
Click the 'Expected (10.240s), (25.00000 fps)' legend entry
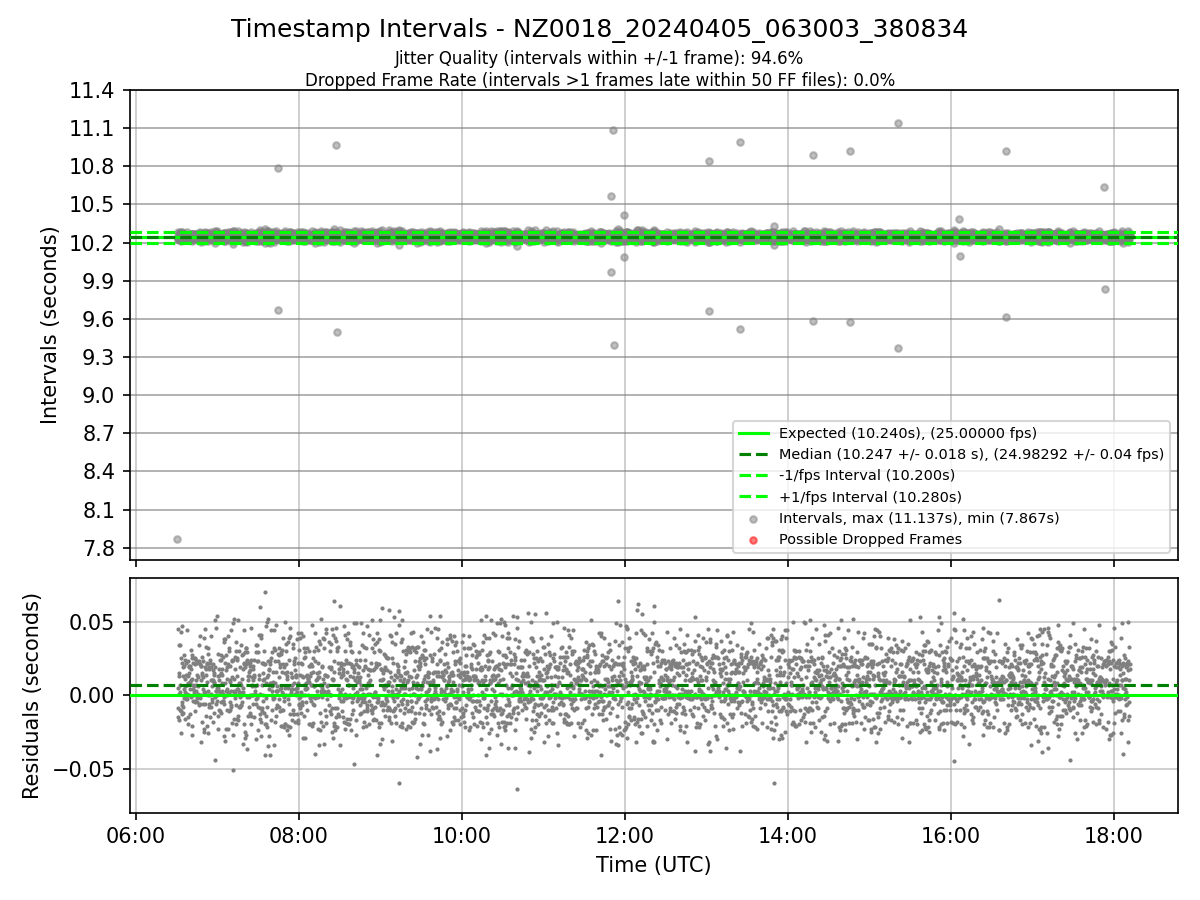907,433
